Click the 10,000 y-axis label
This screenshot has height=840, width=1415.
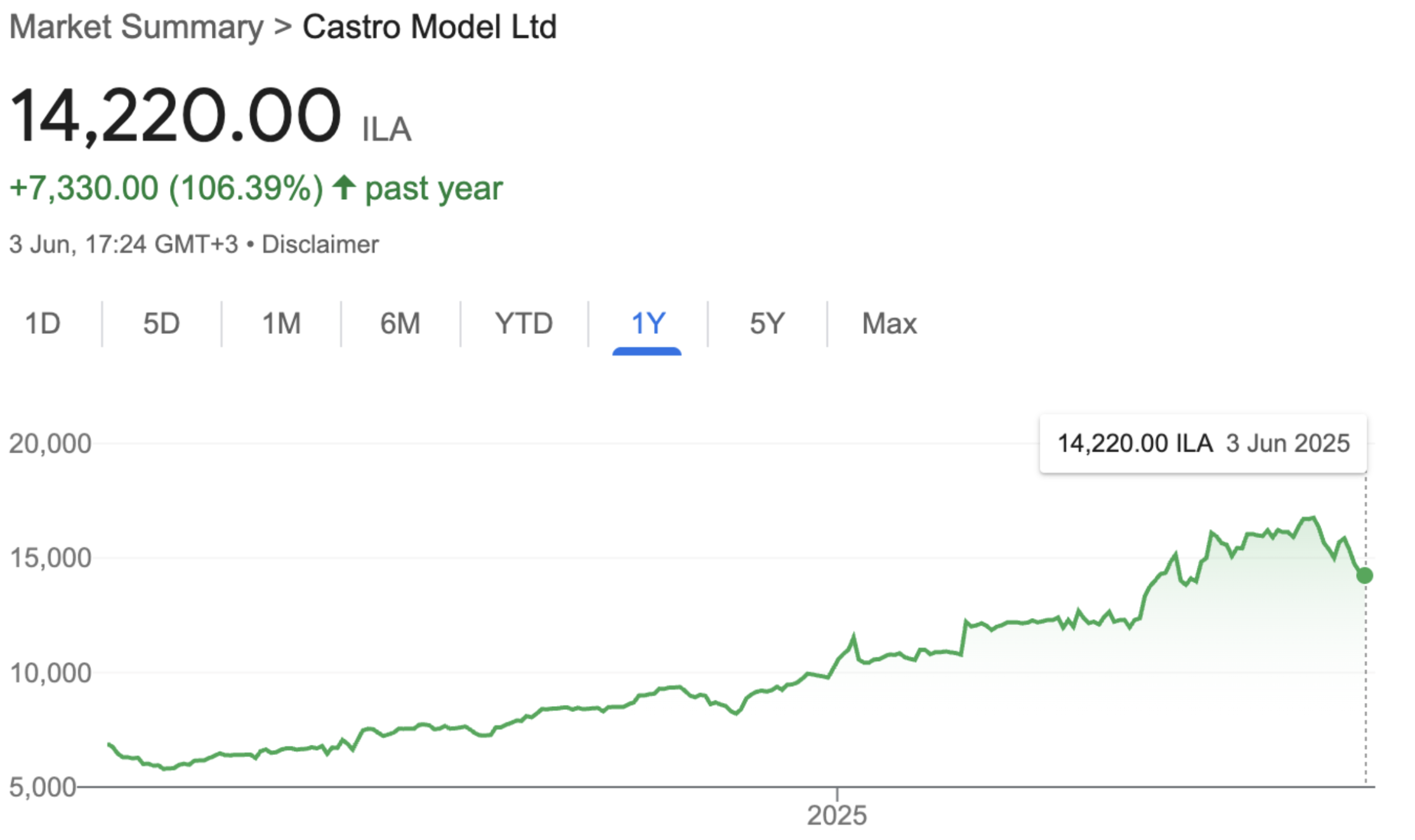pos(50,673)
